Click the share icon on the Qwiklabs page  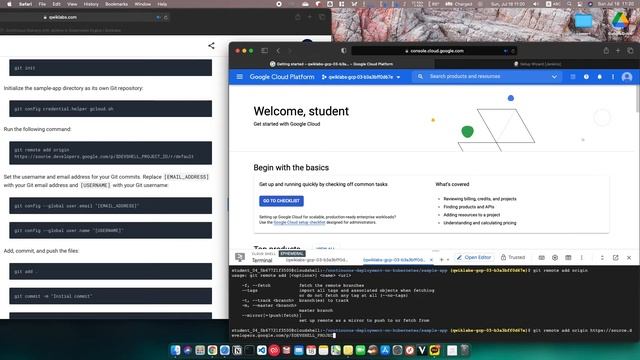pos(211,46)
